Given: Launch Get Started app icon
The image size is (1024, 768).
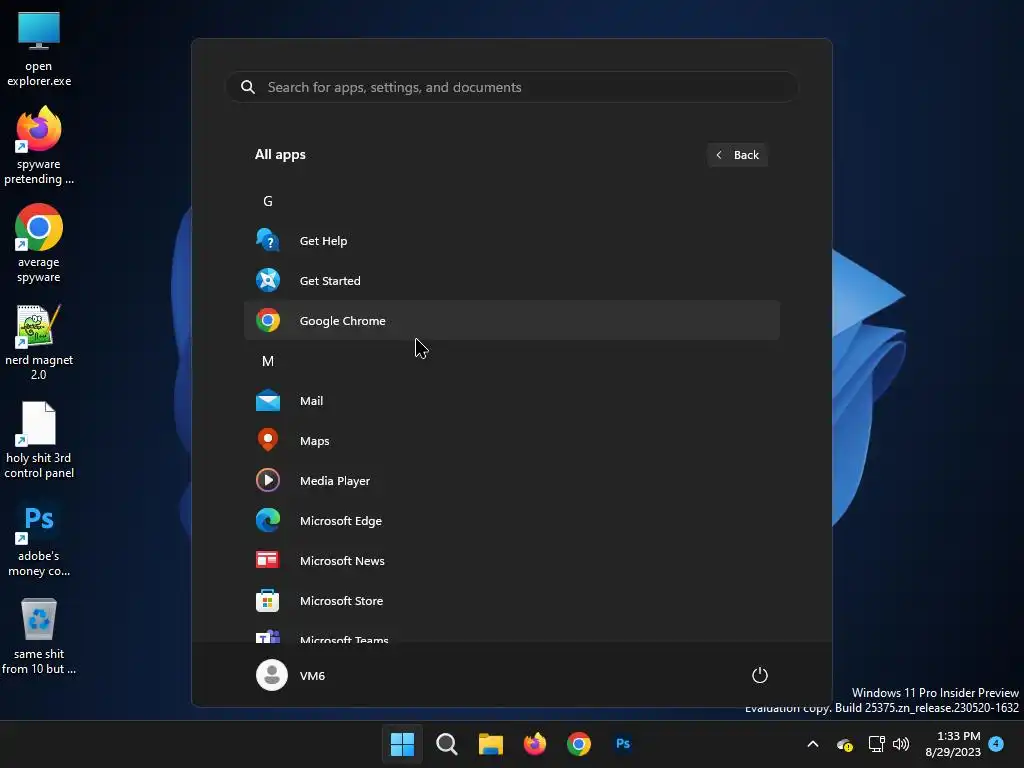Looking at the screenshot, I should point(268,280).
